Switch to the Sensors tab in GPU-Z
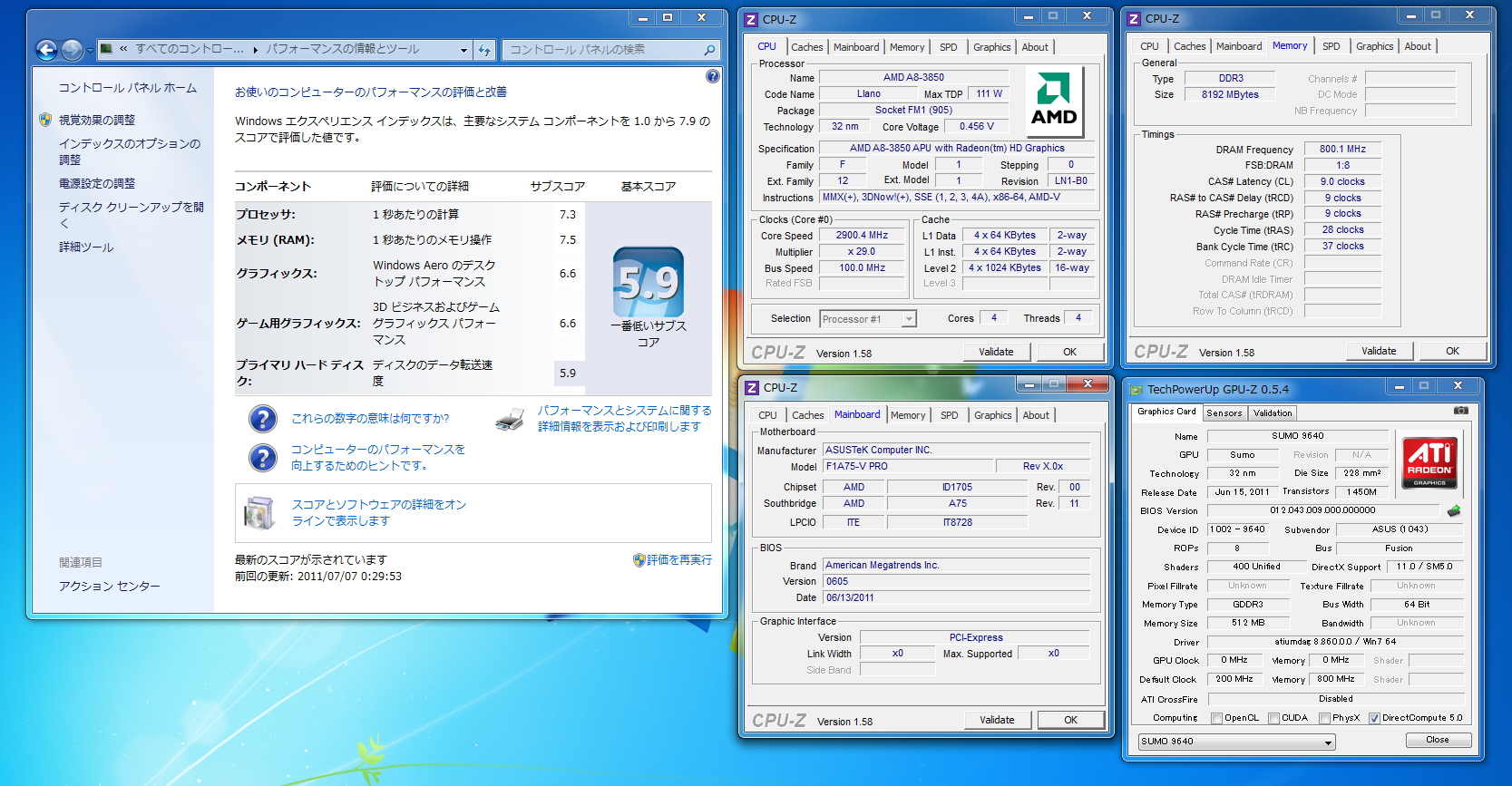The height and width of the screenshot is (786, 1512). pos(1224,413)
